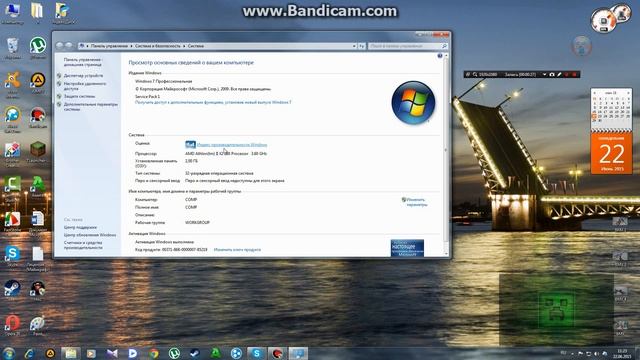Screen dimensions: 640x360
Task: Open 'Центр обновления Windows' sidebar link
Action: point(90,235)
